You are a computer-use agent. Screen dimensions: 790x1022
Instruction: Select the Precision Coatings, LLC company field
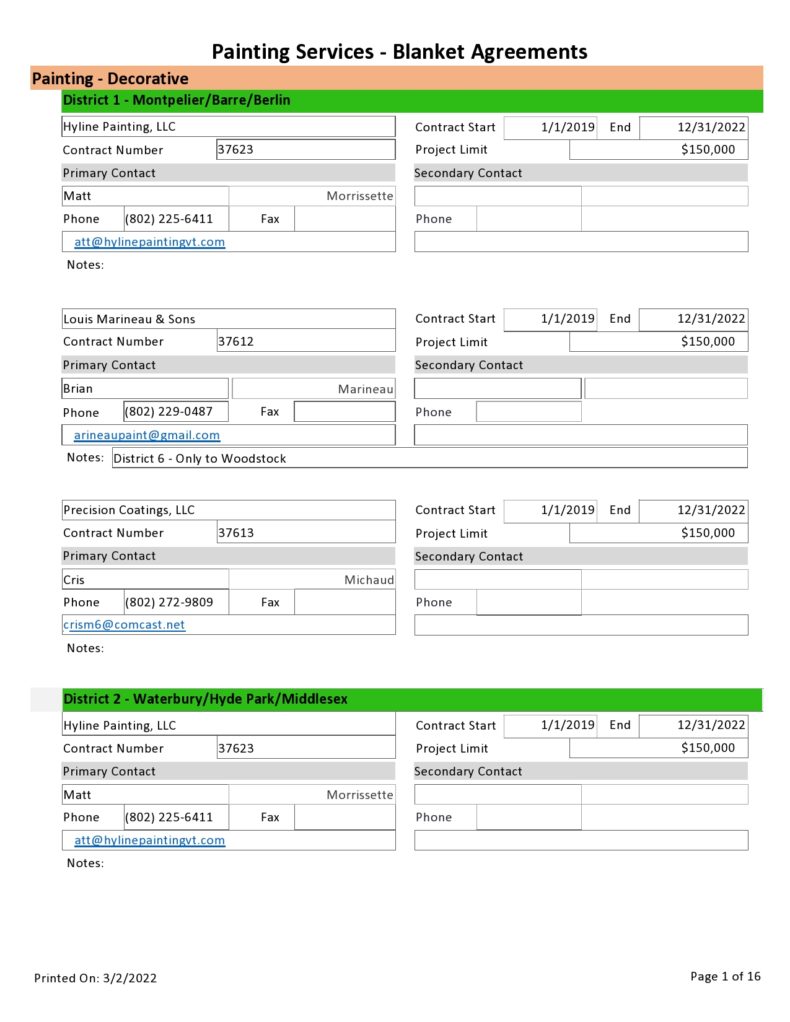click(x=228, y=510)
